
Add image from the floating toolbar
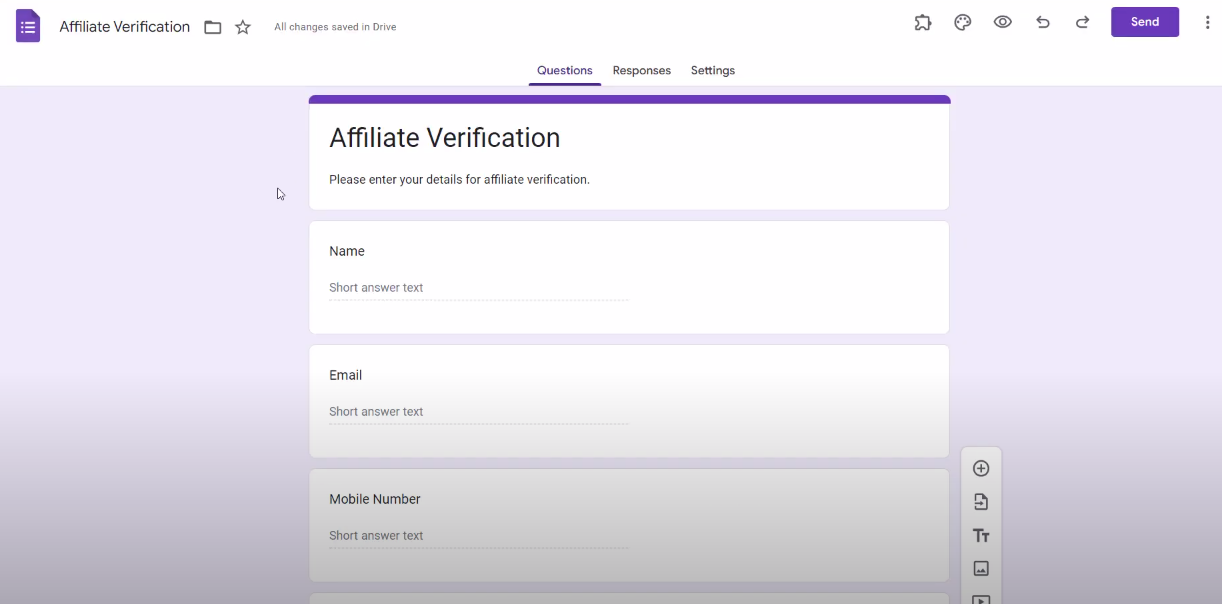[x=981, y=568]
